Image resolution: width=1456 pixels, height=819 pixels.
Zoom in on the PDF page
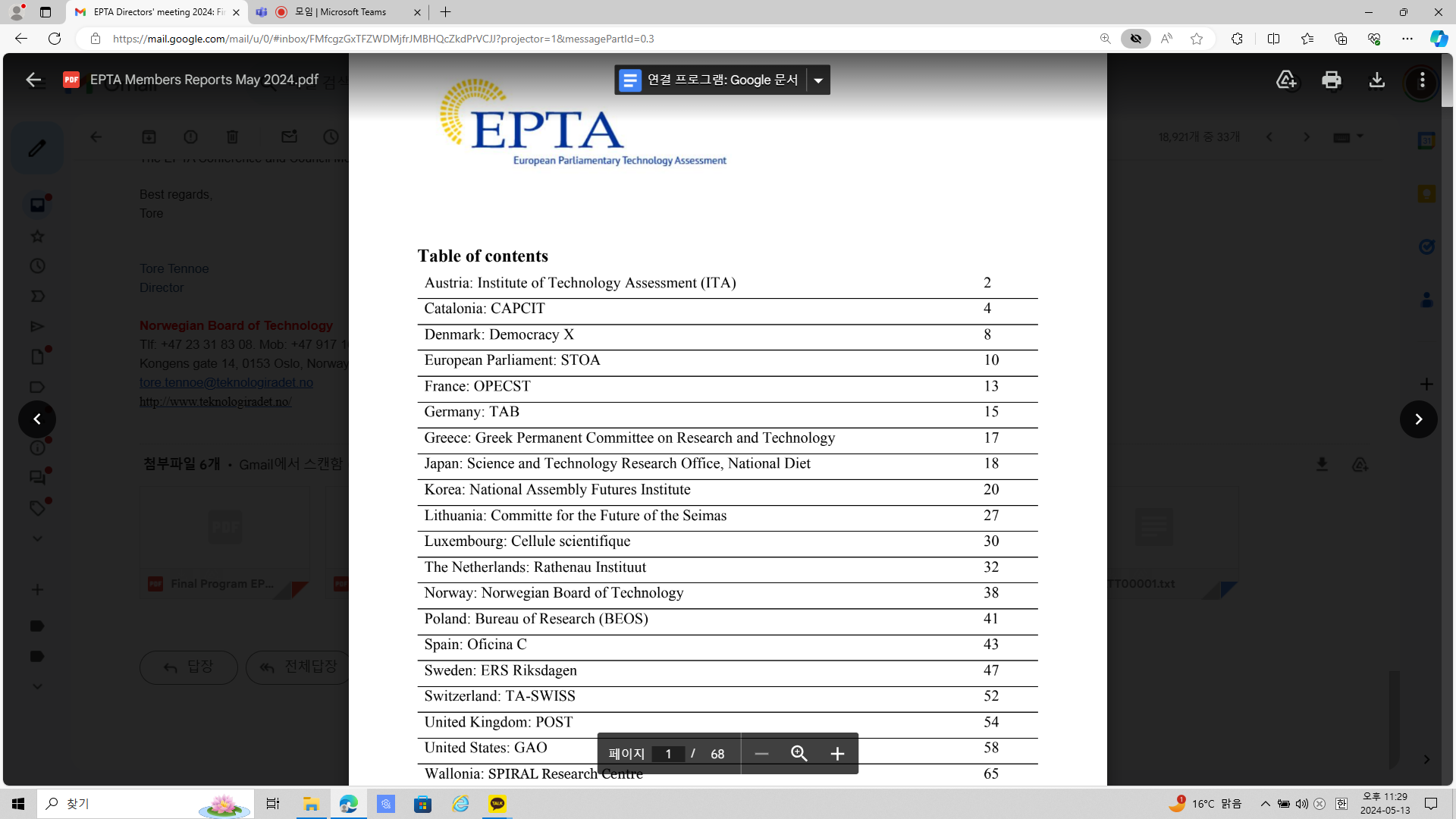tap(837, 754)
